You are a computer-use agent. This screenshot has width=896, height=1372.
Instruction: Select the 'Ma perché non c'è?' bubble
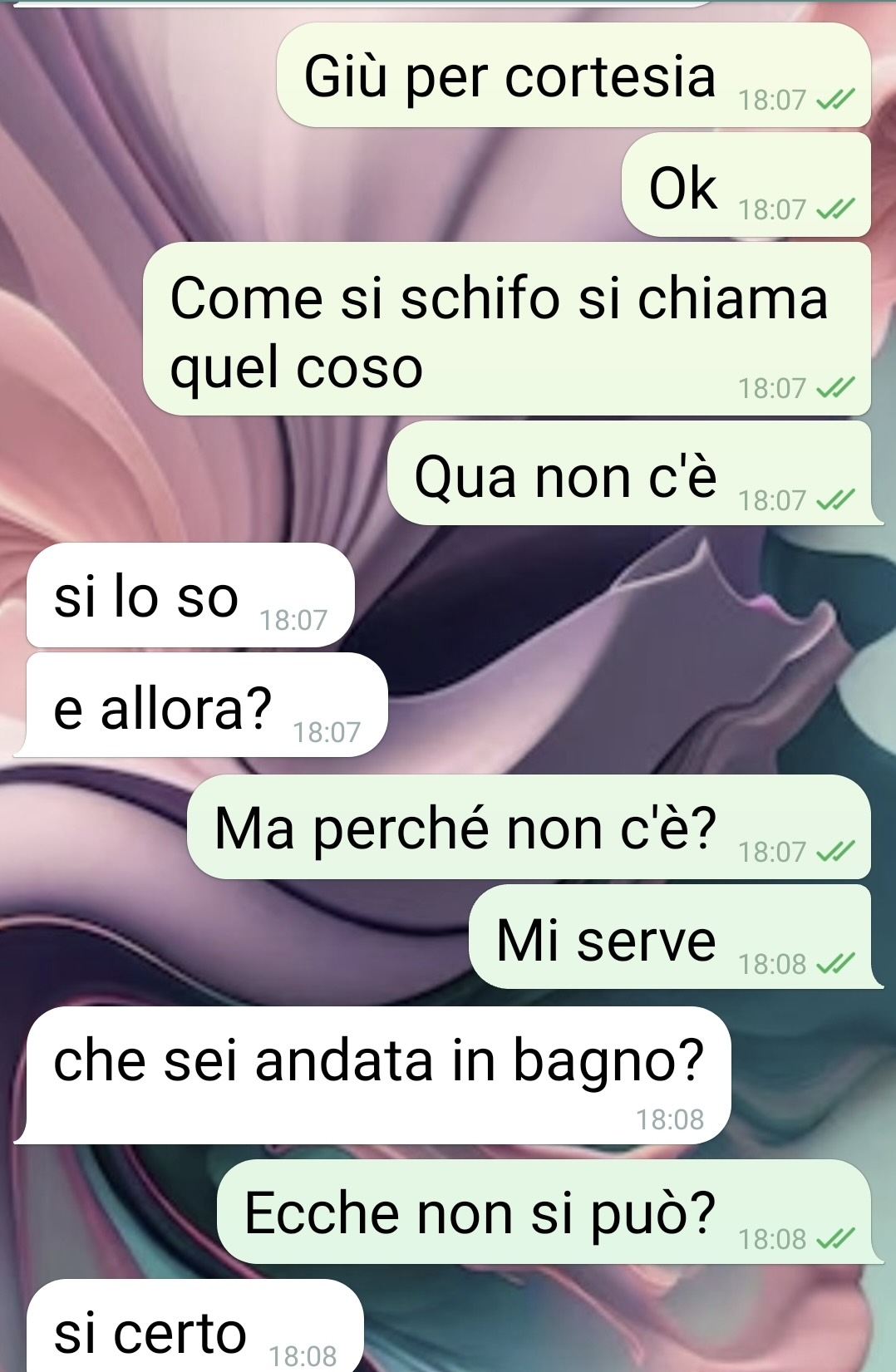point(529,827)
